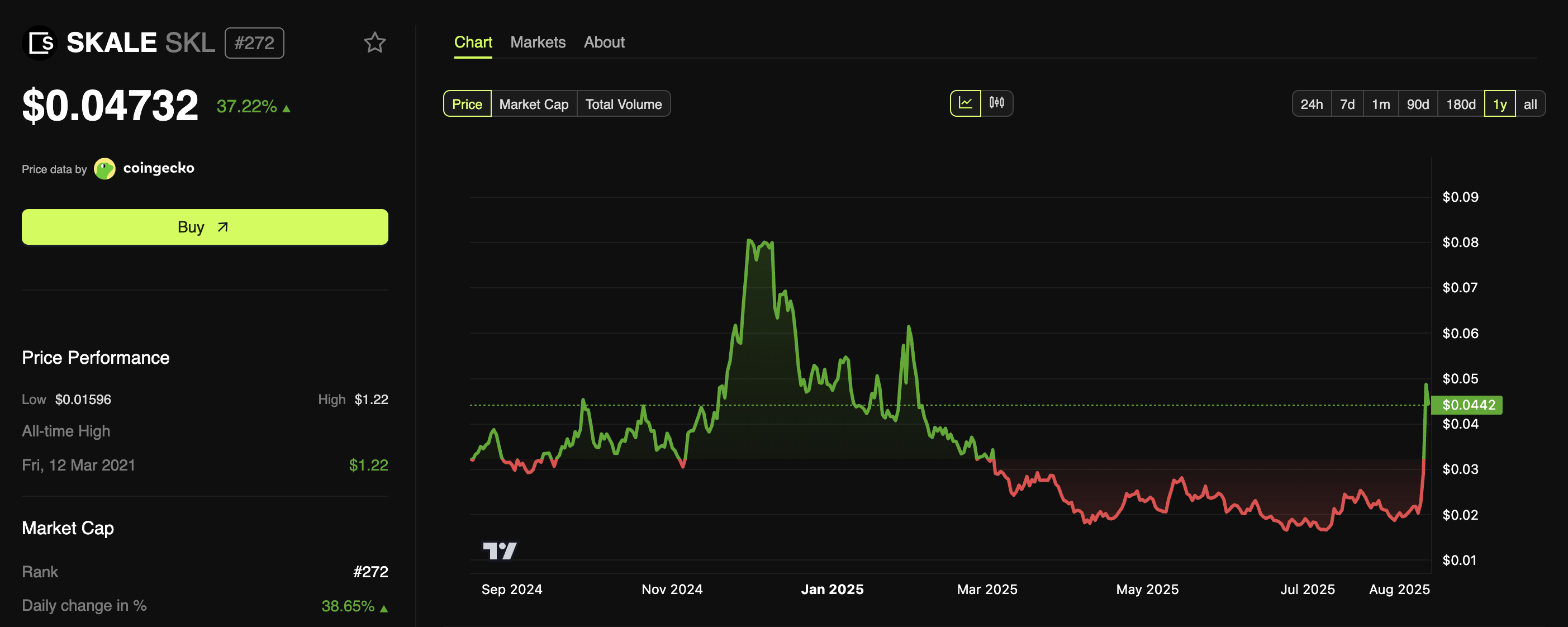Click the star favorite icon

(374, 42)
